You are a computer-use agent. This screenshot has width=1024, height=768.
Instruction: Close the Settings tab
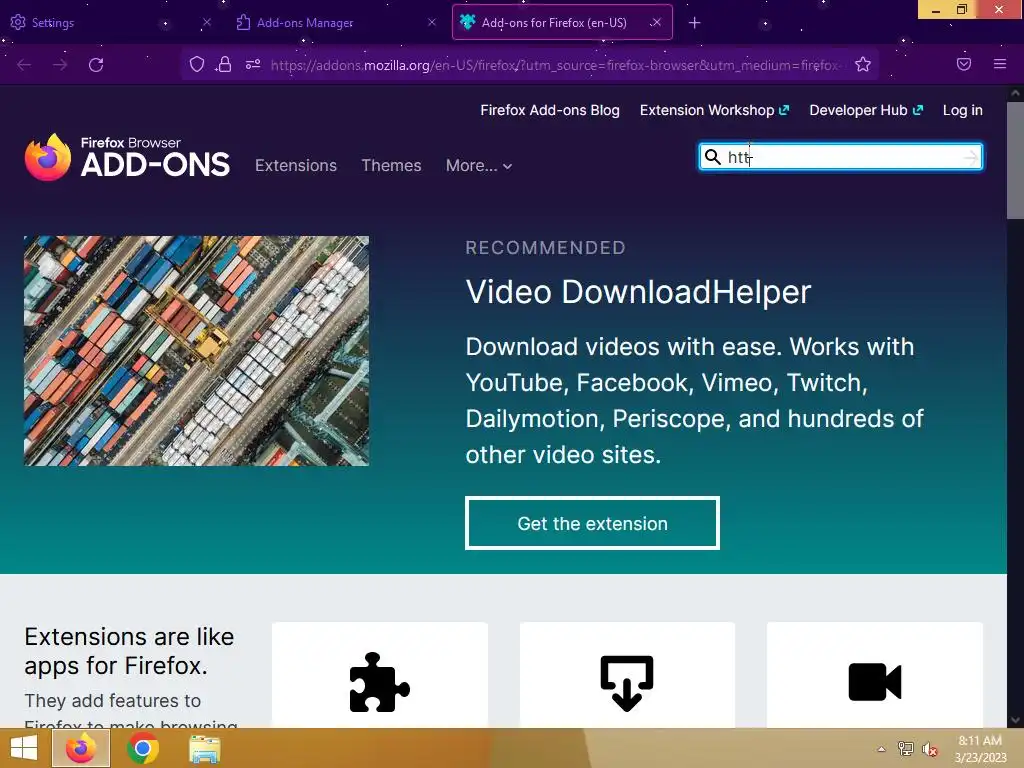206,22
